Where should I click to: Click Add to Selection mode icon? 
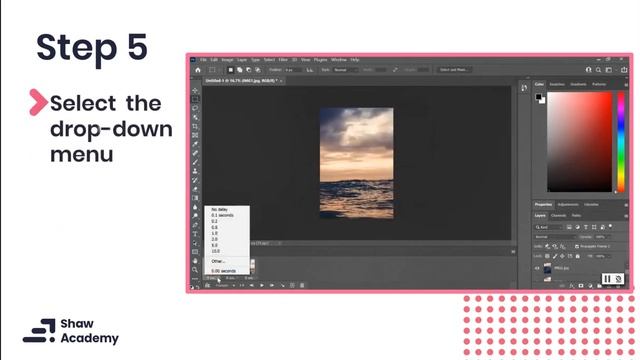(240, 70)
